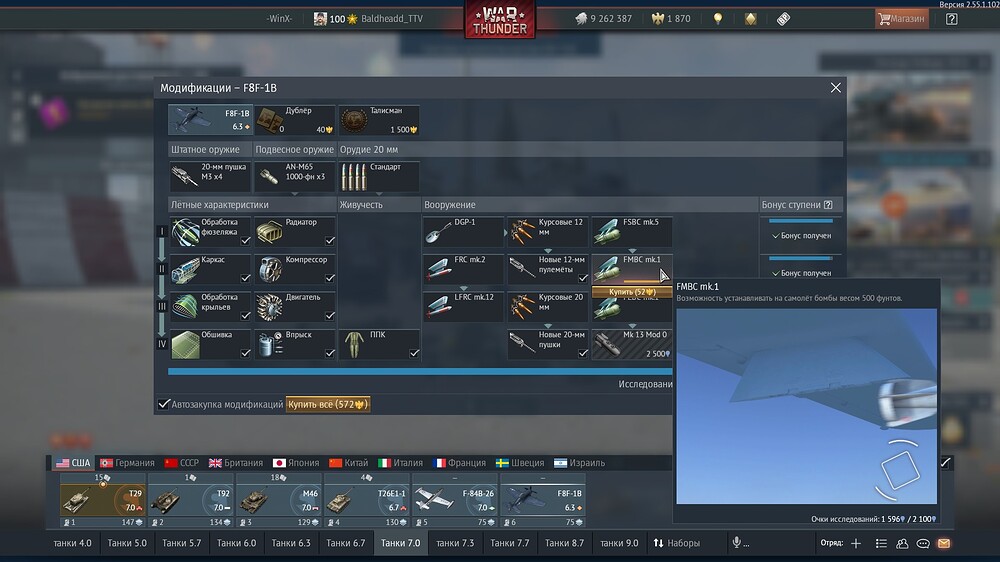Switch to the СССР nation tab

point(181,462)
